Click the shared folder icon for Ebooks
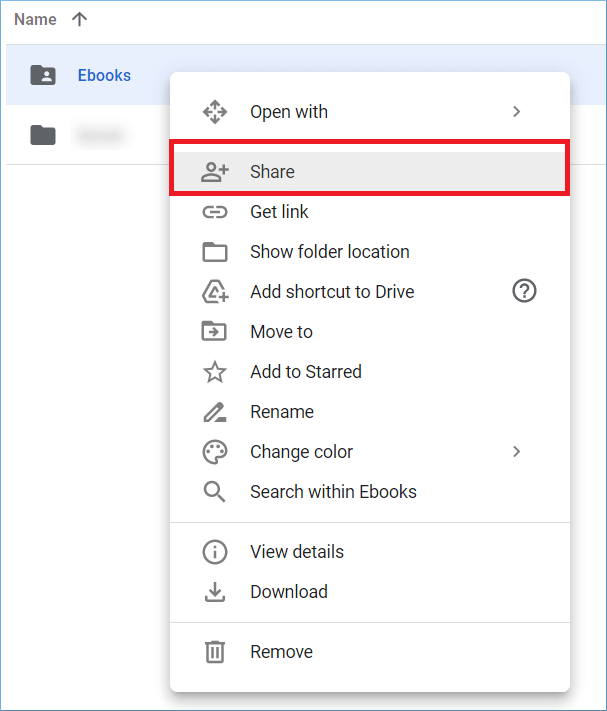This screenshot has width=607, height=711. point(43,75)
